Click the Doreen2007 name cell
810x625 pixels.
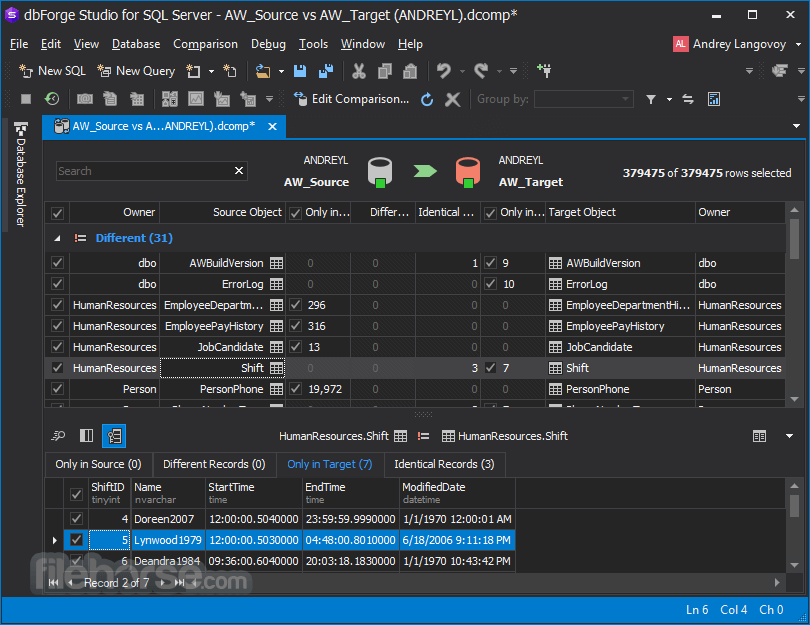pyautogui.click(x=168, y=519)
